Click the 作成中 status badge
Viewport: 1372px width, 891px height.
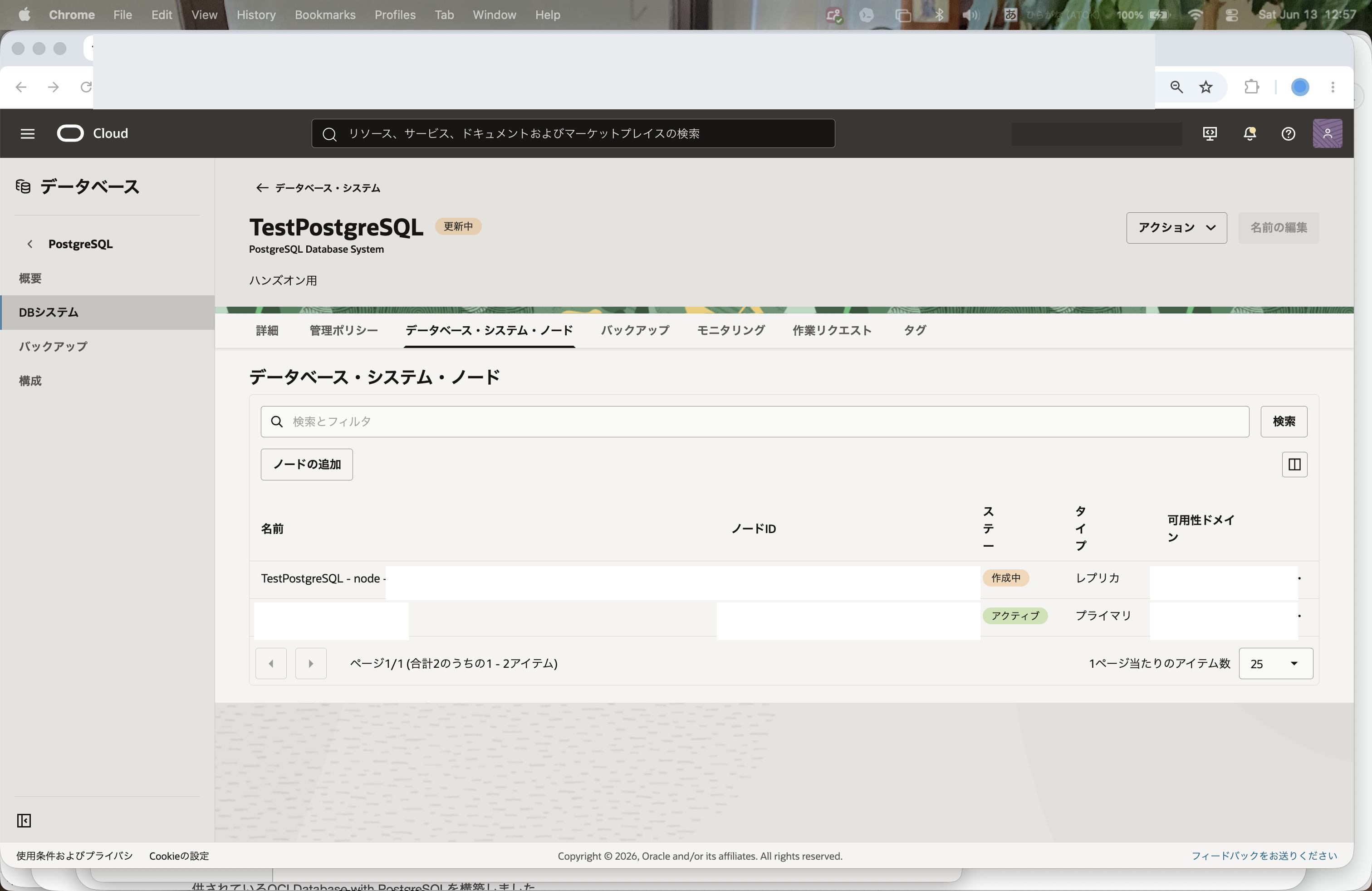1006,578
